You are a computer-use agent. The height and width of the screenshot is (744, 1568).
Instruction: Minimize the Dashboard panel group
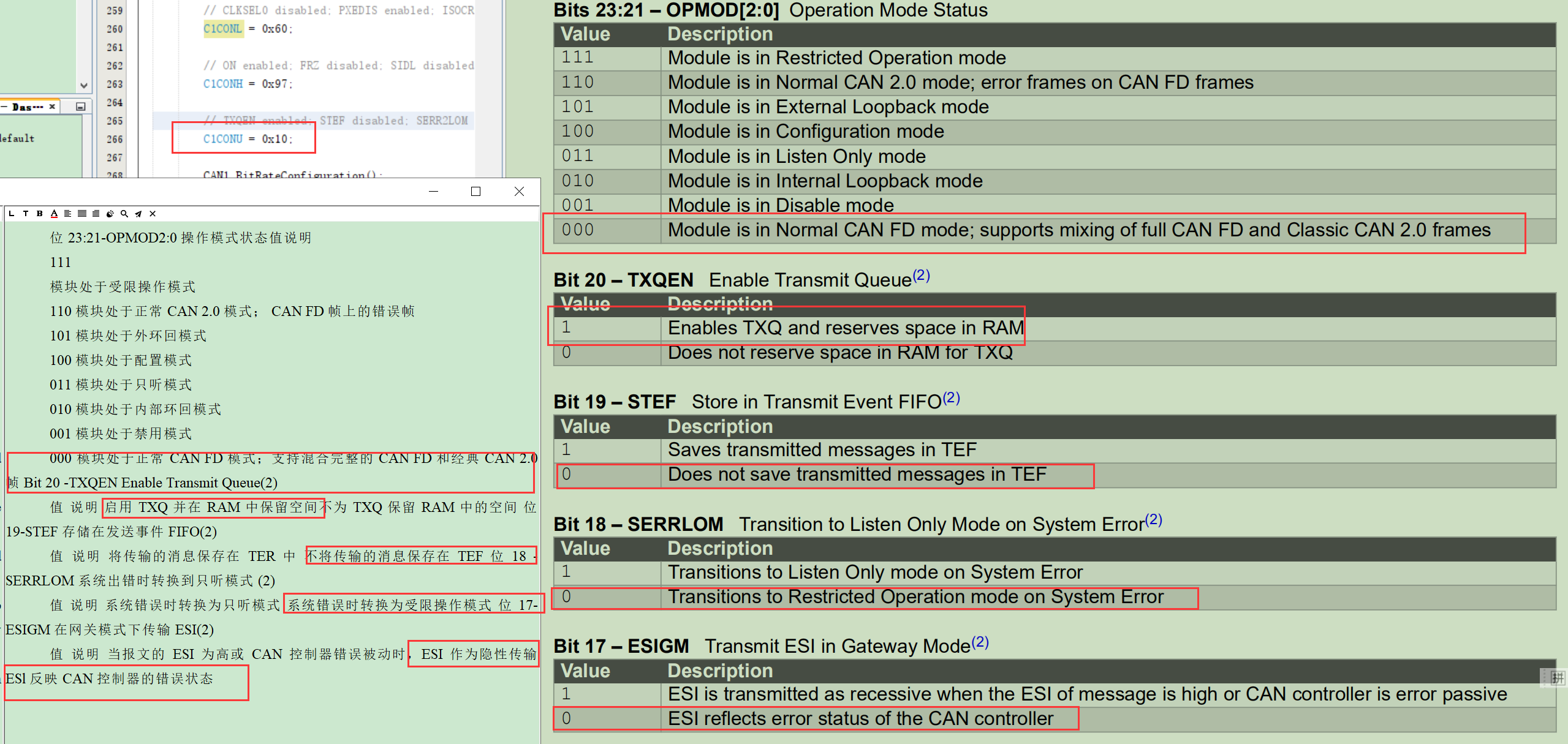[80, 107]
